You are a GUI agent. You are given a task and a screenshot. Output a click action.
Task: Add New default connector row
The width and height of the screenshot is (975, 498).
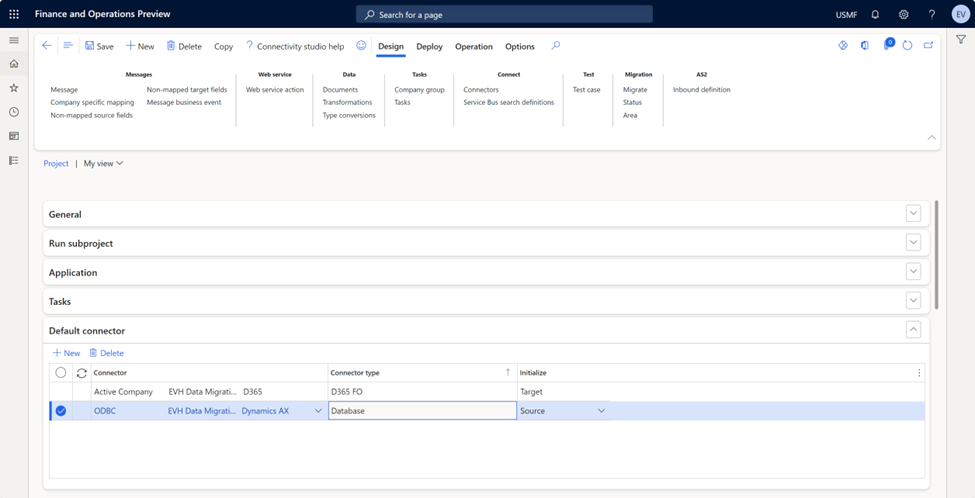tap(66, 353)
